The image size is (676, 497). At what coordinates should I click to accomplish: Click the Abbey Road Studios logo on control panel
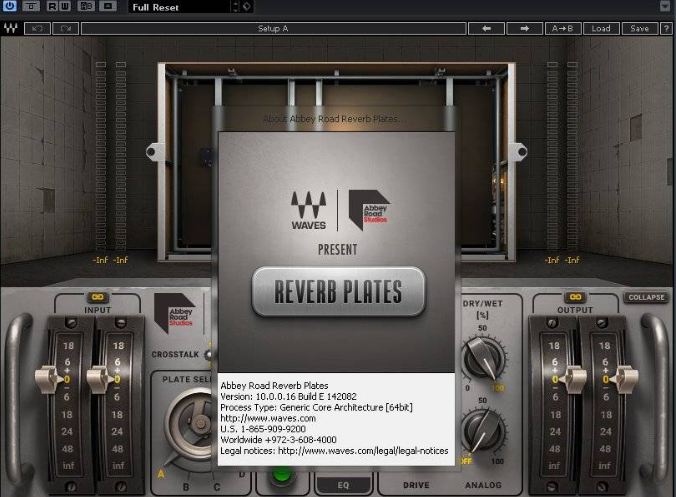175,313
